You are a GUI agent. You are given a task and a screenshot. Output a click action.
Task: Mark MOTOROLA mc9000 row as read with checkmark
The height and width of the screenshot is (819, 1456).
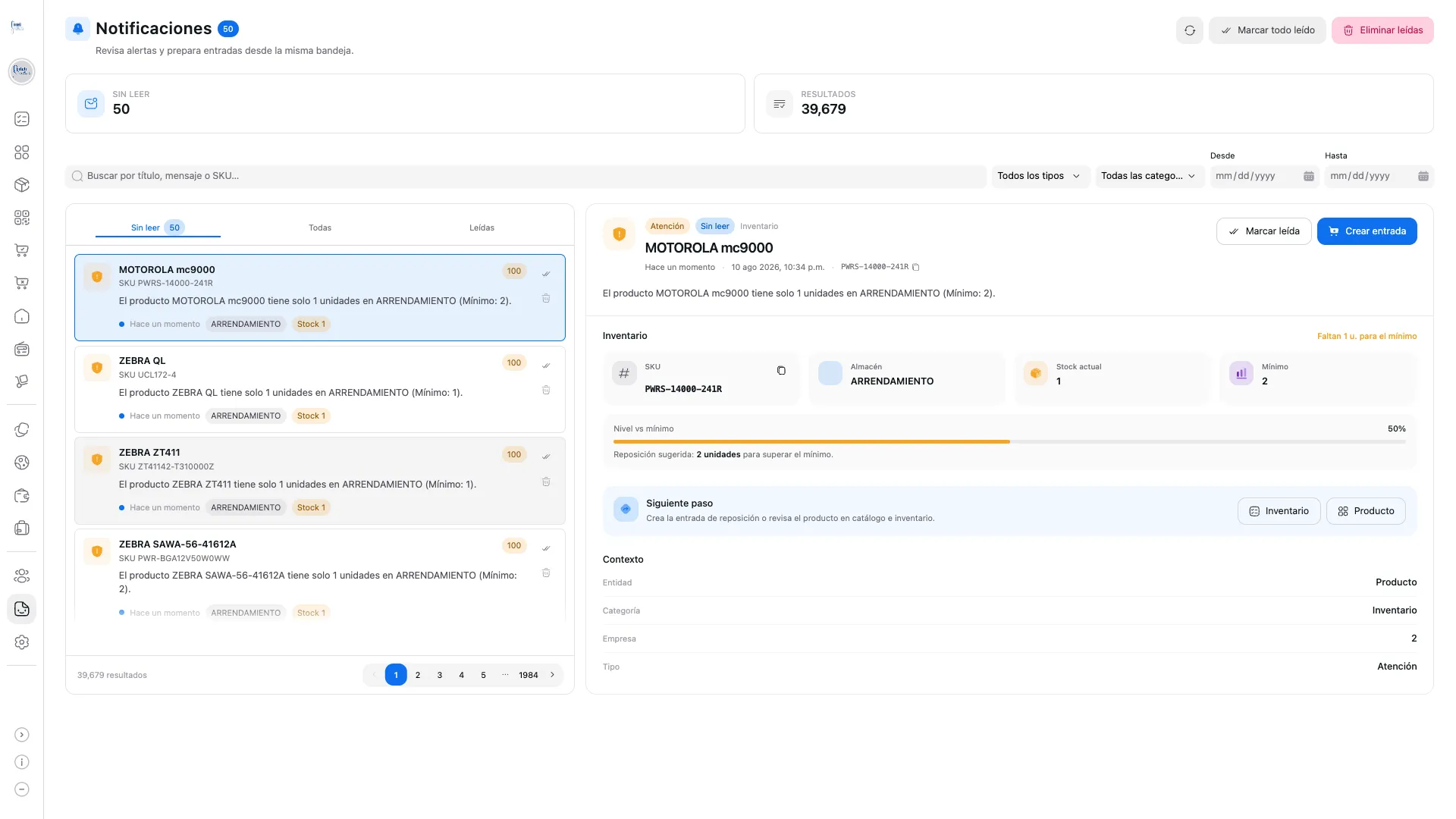click(546, 274)
